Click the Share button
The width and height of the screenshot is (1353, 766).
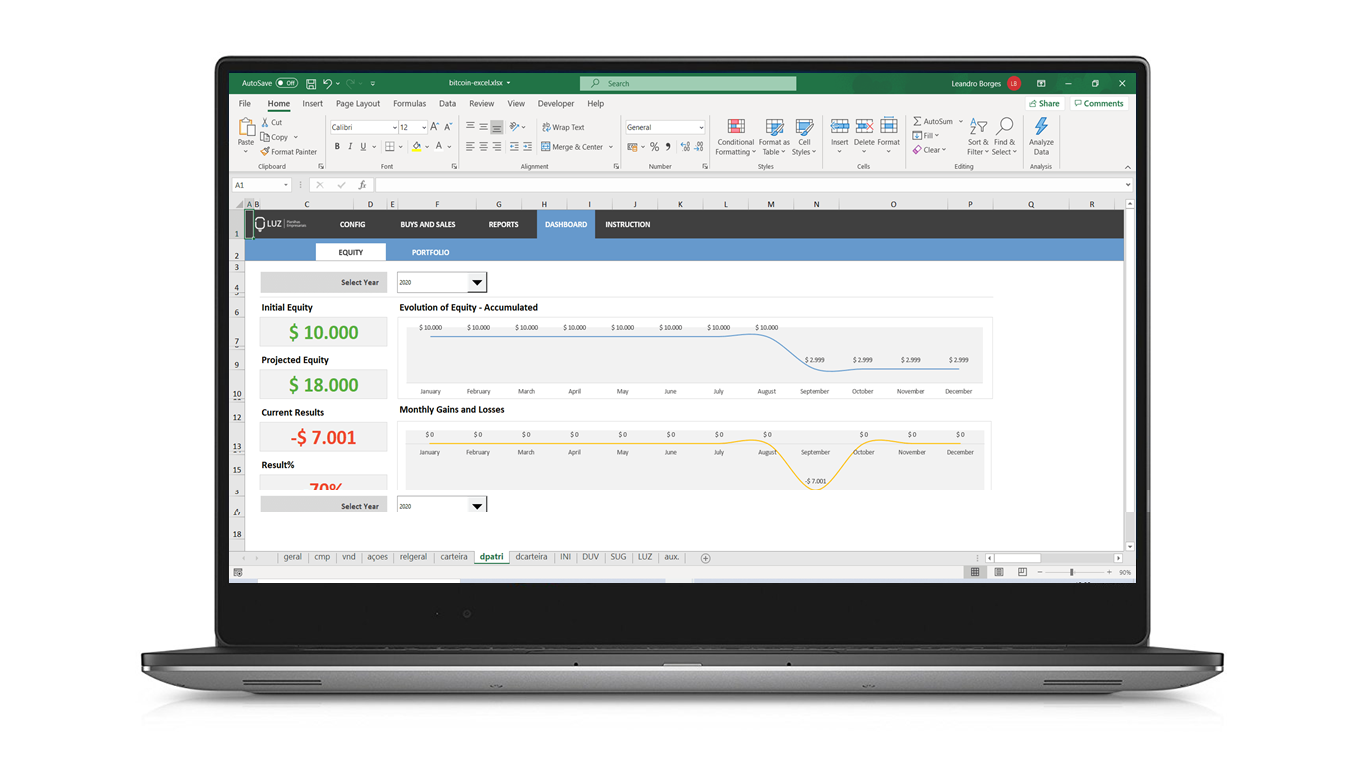click(1044, 103)
